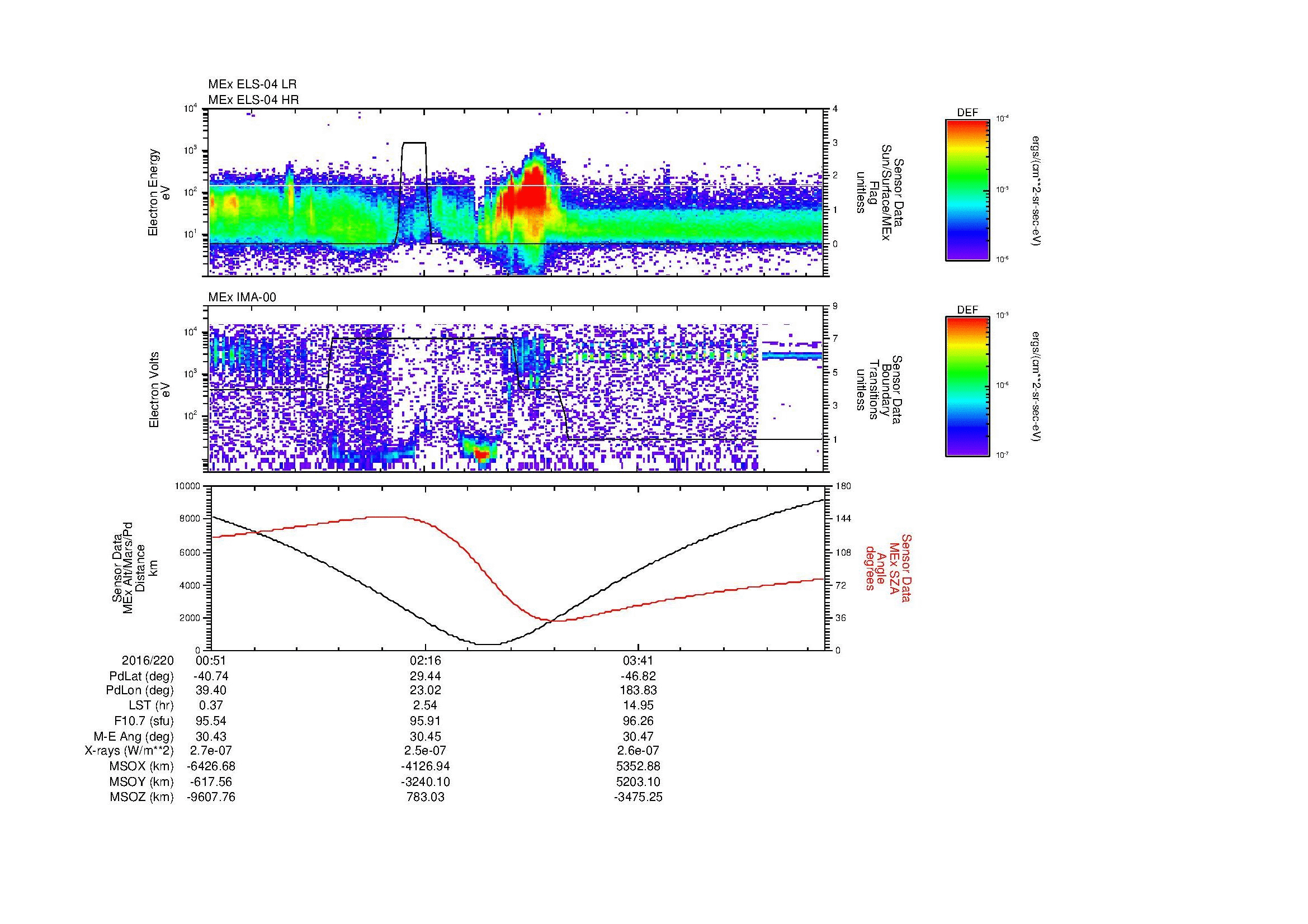Viewport: 1308px width, 924px height.
Task: Click the 'LST (hr)' row label
Action: coord(151,705)
